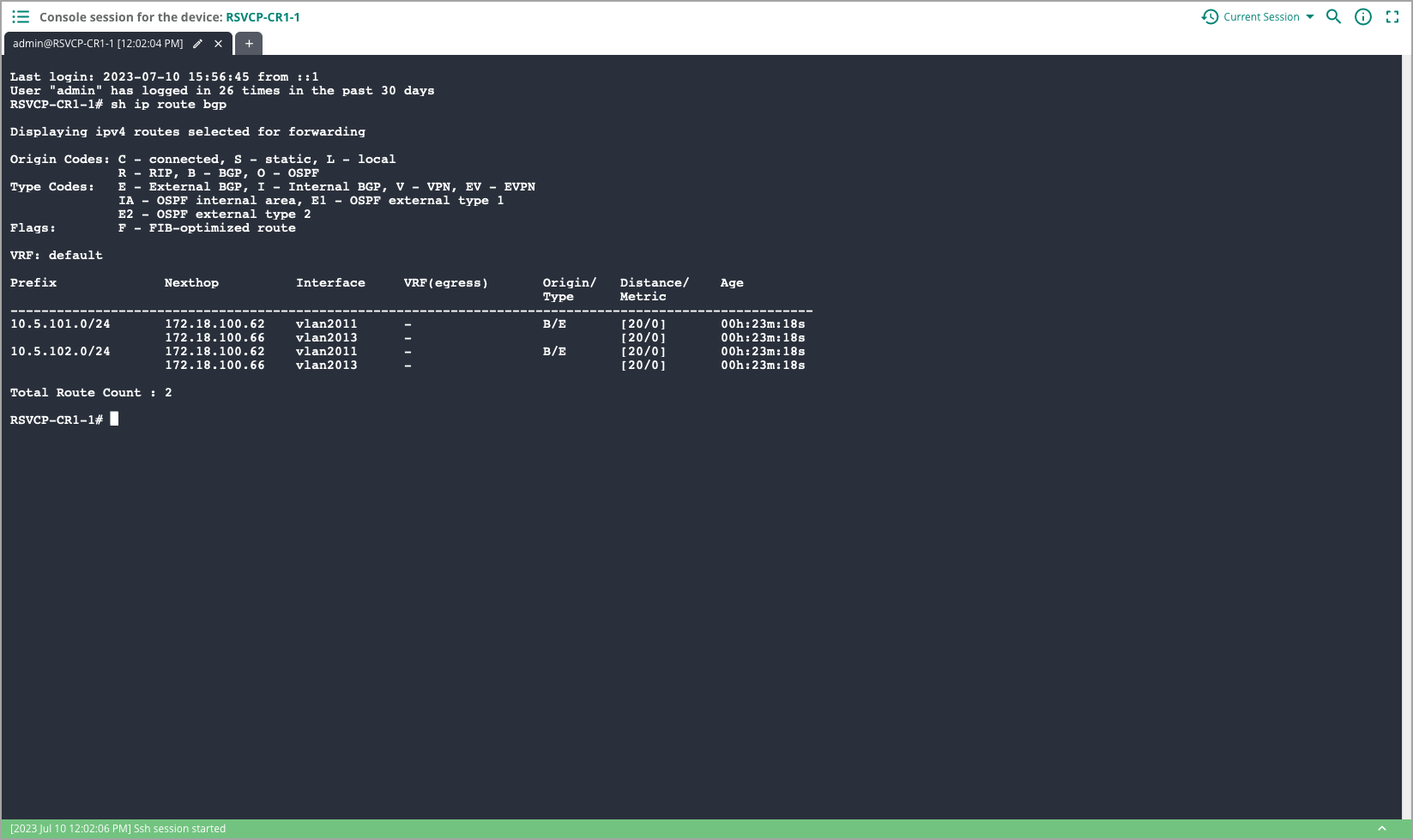The image size is (1413, 840).
Task: Click the search magnifier icon
Action: pyautogui.click(x=1334, y=17)
